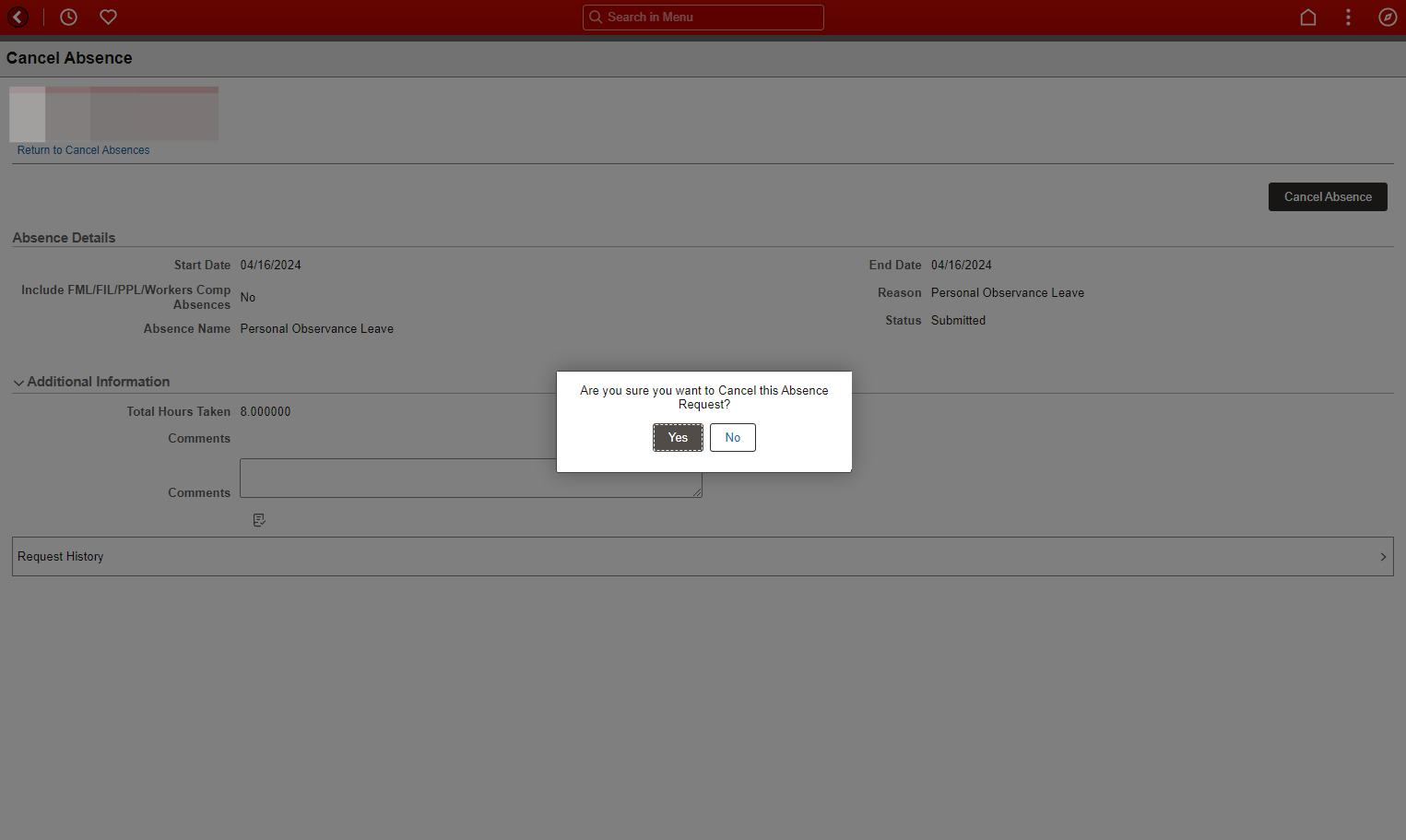This screenshot has height=840, width=1406.
Task: Open the recently visited clock icon
Action: point(68,17)
